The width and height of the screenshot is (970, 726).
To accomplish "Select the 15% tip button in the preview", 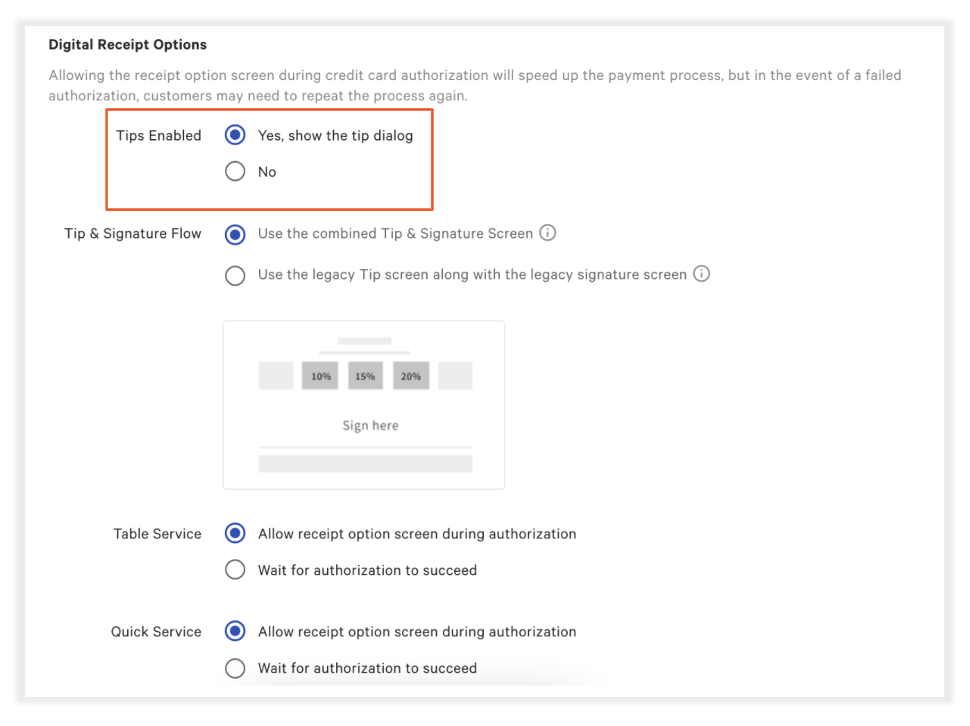I will click(x=364, y=375).
